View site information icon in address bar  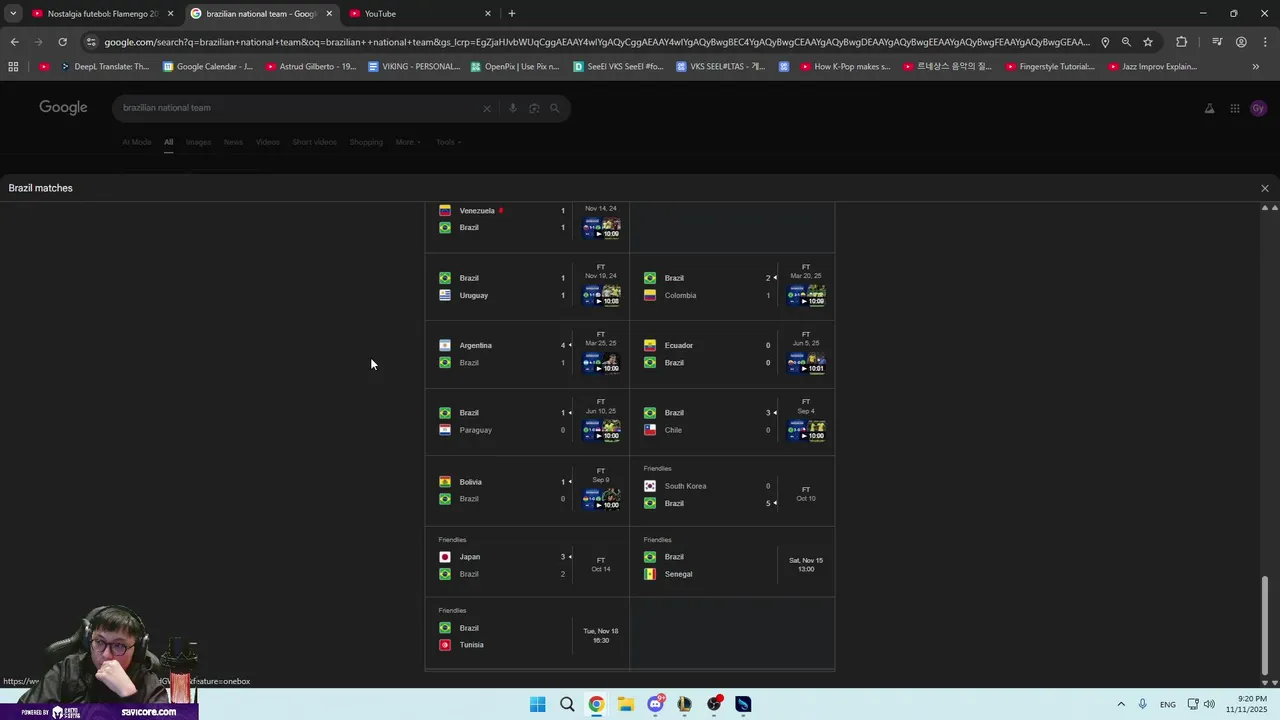pos(91,42)
